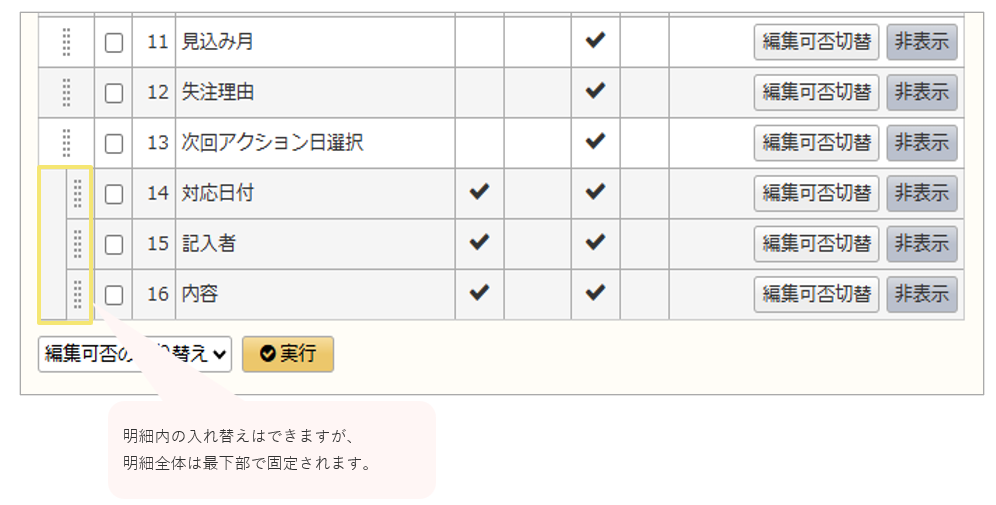Click drag handle of 次回アクション日選択 row

pos(66,143)
